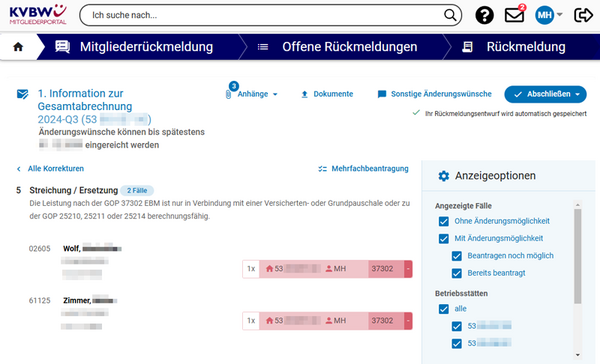This screenshot has width=600, height=364.
Task: Click the house icon in Zimmer's 37302 row
Action: tap(269, 321)
